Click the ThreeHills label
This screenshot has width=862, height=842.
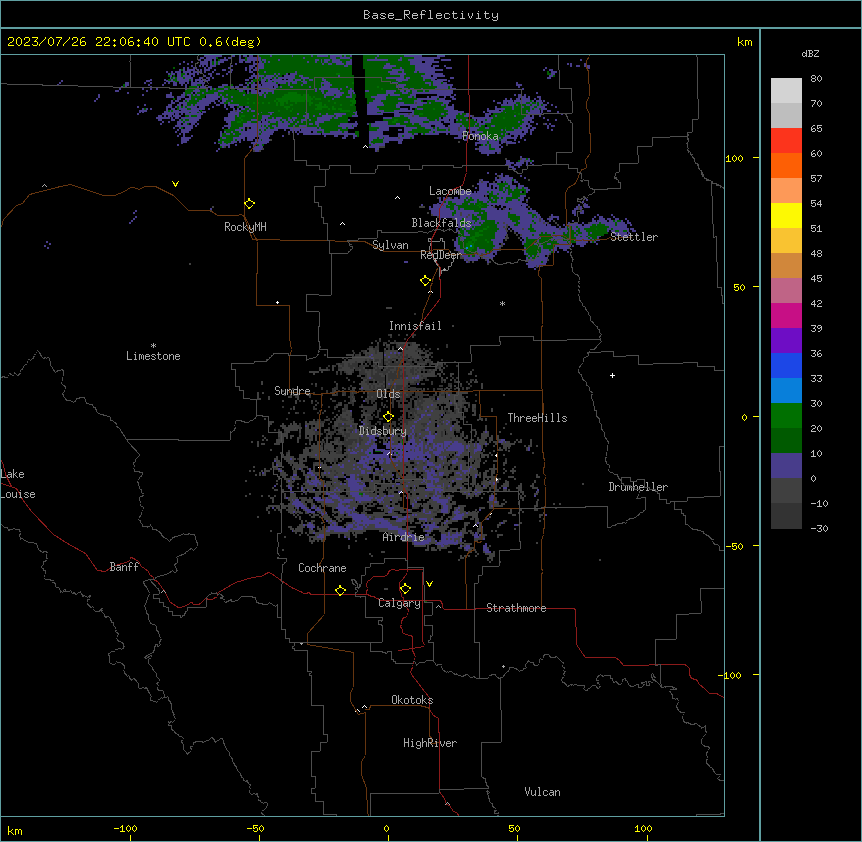(537, 418)
